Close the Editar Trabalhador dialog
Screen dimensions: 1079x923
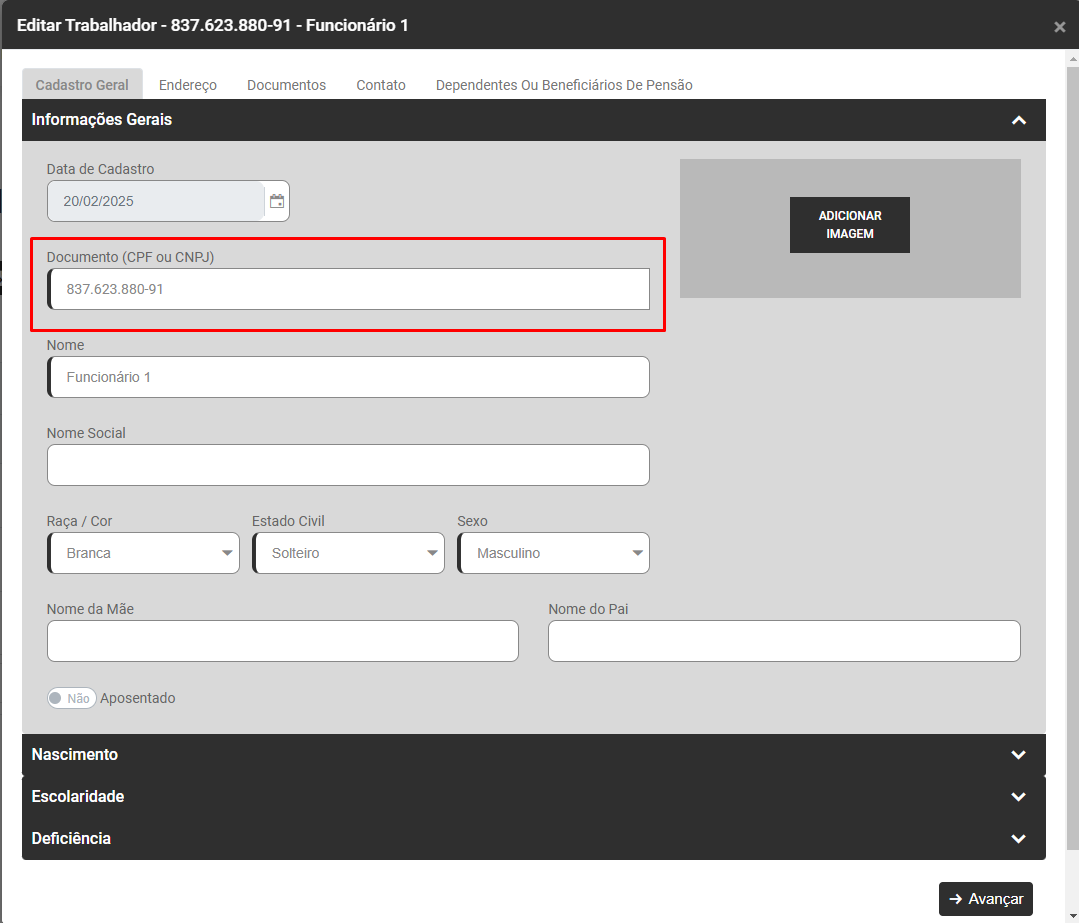coord(1059,27)
